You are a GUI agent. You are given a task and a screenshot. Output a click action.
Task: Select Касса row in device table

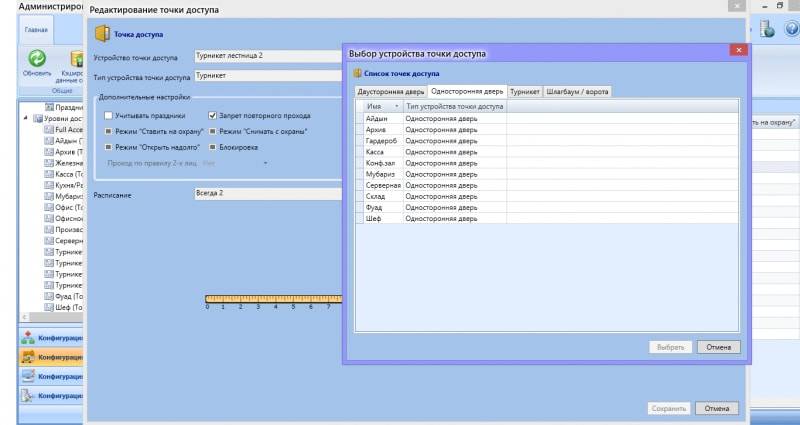tap(547, 152)
